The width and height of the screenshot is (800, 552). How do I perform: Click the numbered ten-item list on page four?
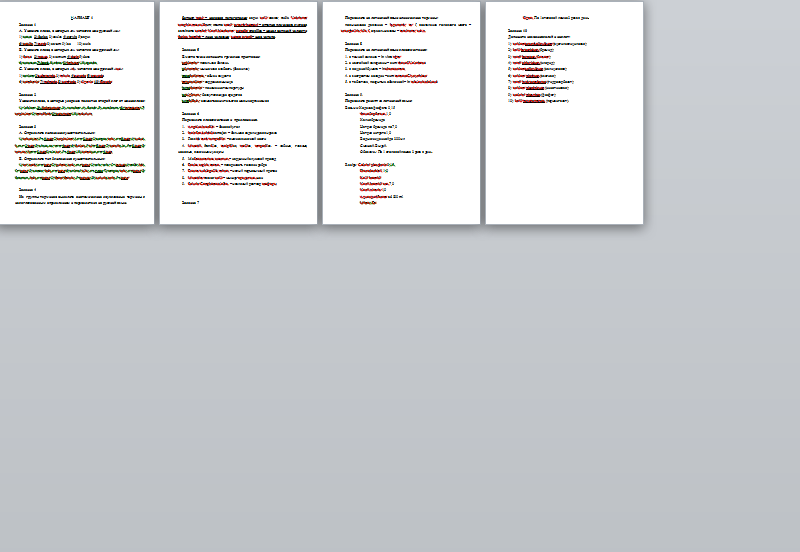pyautogui.click(x=547, y=72)
